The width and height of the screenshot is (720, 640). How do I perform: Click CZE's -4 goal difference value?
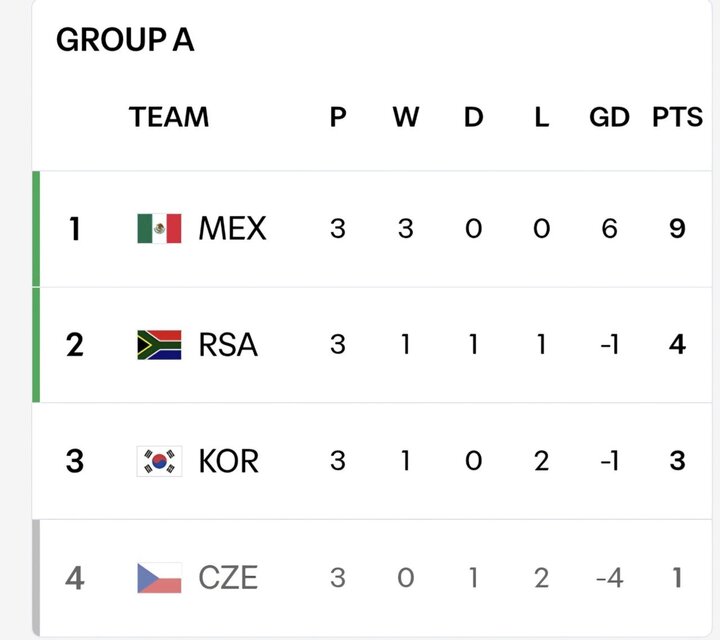[609, 578]
